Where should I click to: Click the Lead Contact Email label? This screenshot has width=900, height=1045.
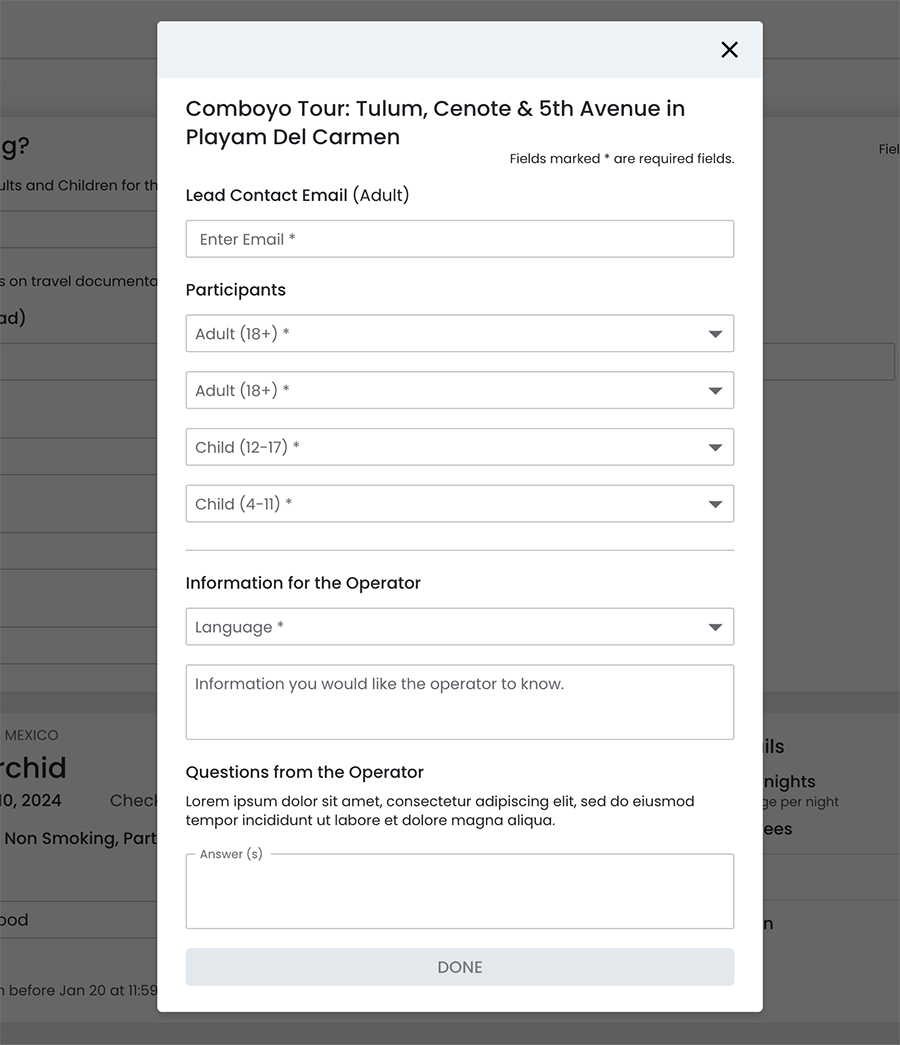297,196
